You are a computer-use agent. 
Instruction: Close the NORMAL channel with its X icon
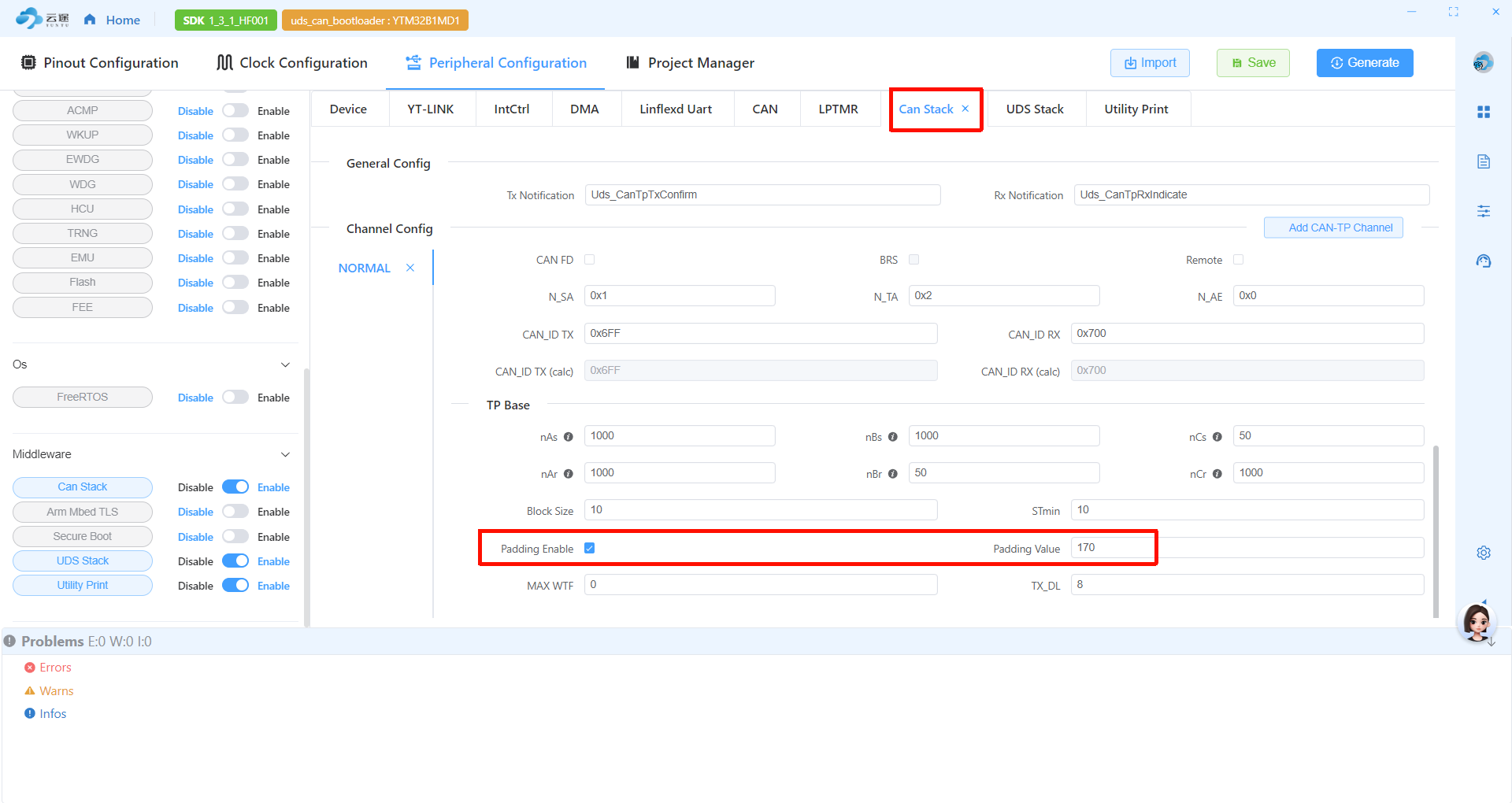tap(410, 268)
